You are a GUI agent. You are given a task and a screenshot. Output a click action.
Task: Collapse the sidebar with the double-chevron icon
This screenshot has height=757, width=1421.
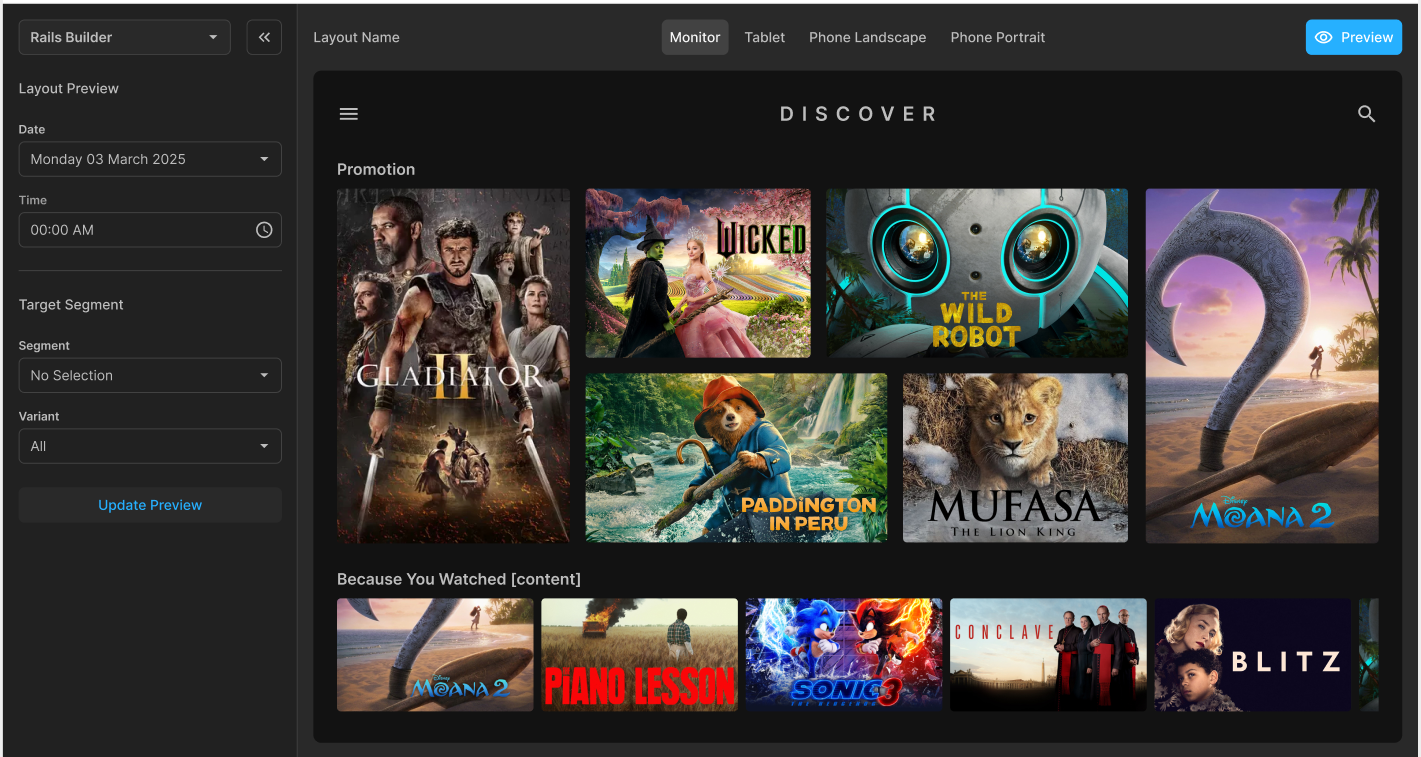click(264, 37)
